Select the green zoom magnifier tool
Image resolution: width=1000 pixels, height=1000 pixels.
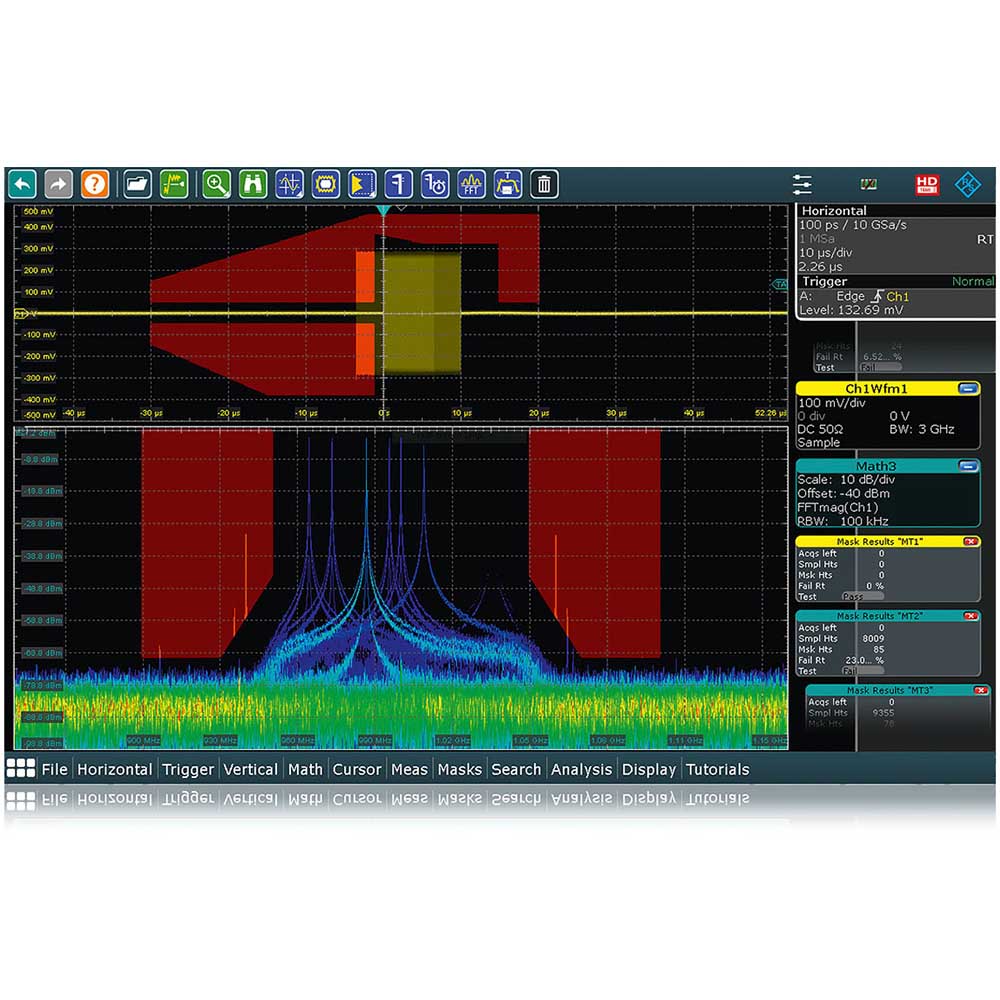pyautogui.click(x=216, y=184)
